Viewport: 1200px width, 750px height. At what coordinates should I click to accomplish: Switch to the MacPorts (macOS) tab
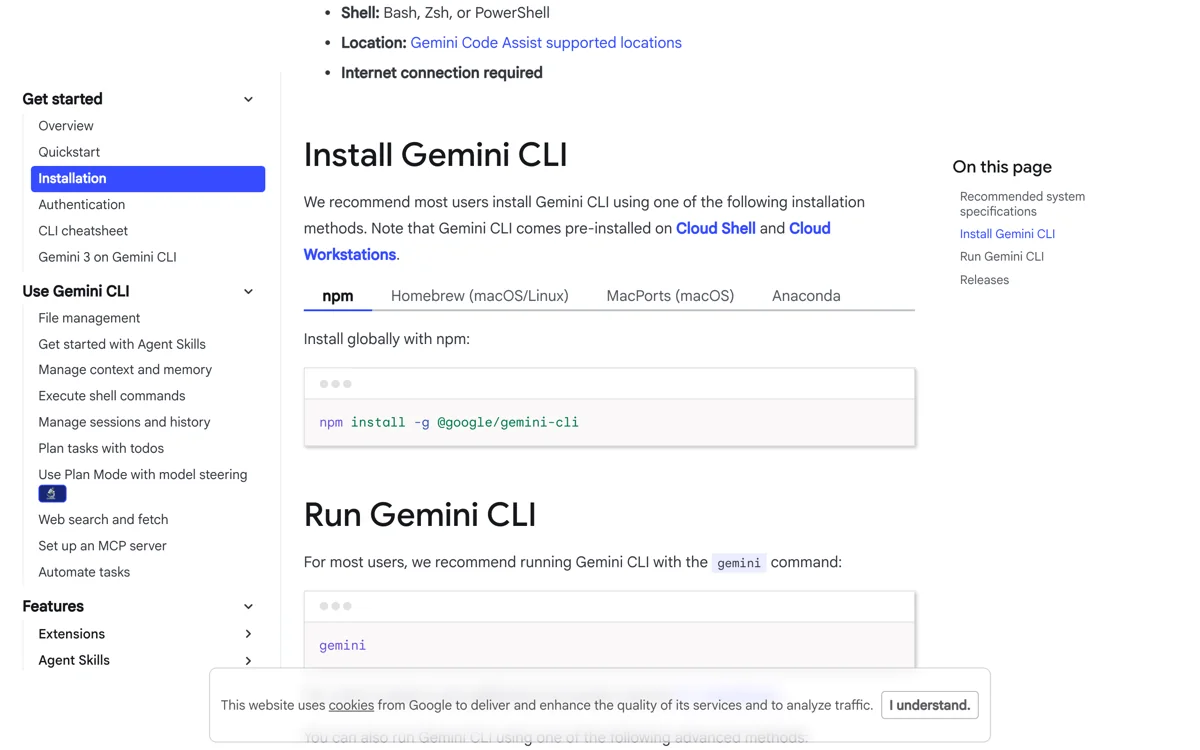[670, 296]
